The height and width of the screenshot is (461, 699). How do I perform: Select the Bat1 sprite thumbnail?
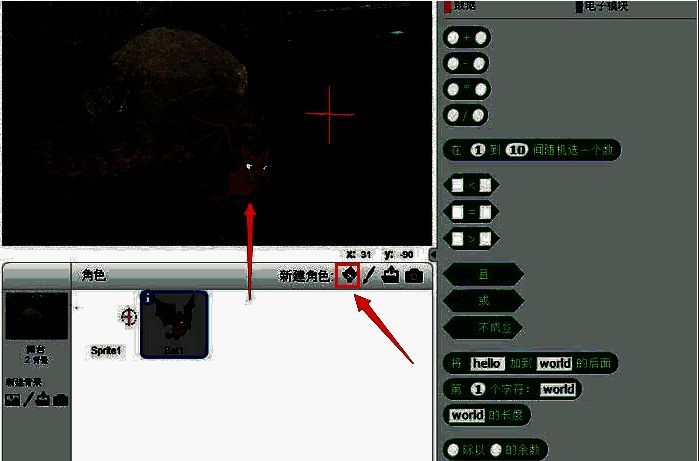(x=174, y=323)
